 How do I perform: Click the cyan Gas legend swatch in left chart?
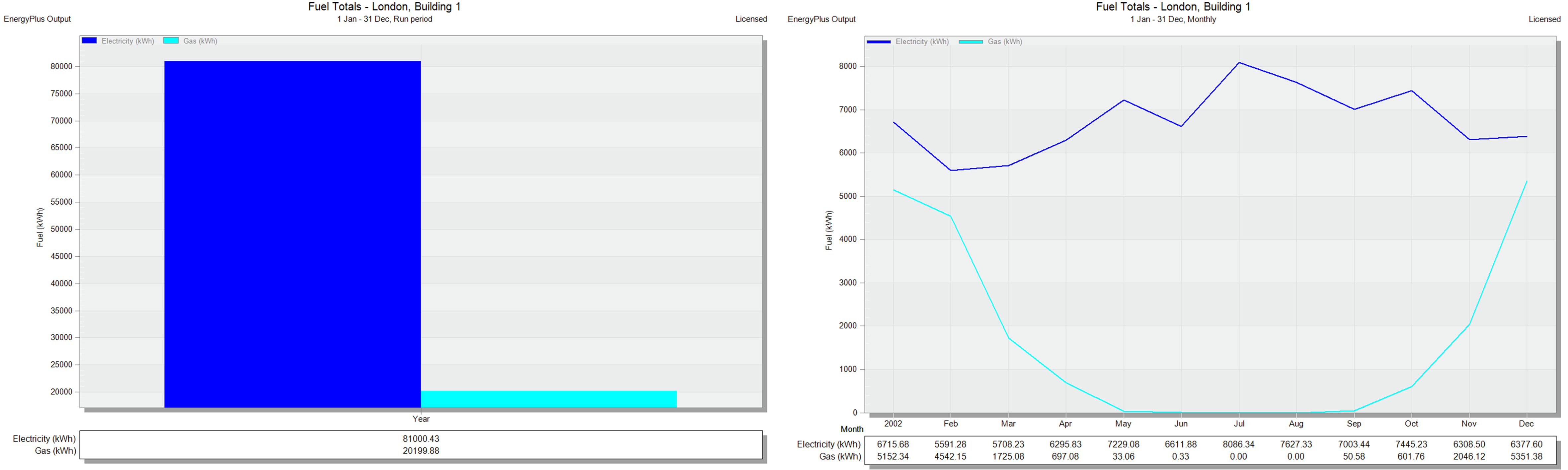[171, 41]
